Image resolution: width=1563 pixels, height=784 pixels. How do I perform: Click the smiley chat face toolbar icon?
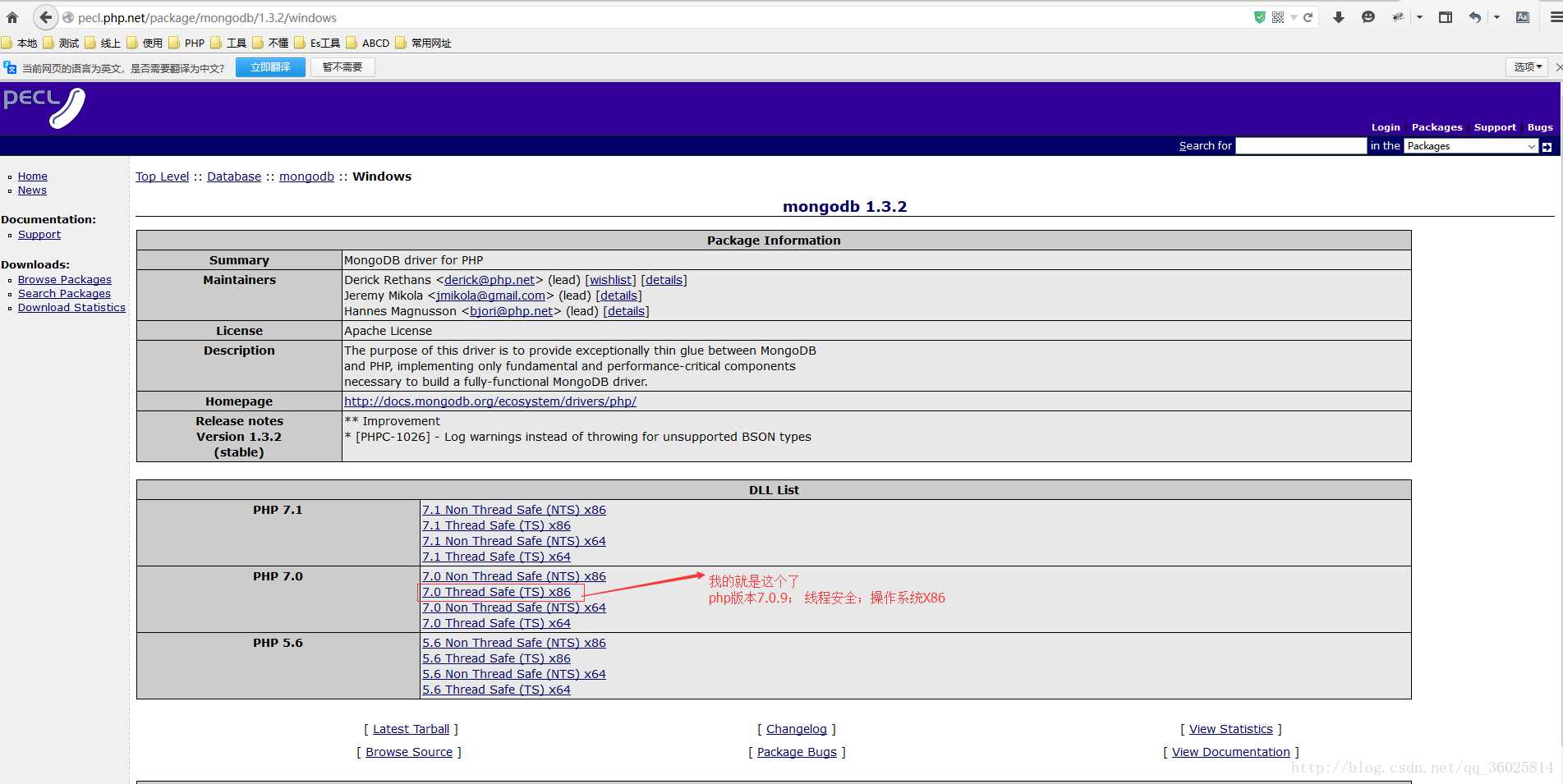pos(1368,17)
